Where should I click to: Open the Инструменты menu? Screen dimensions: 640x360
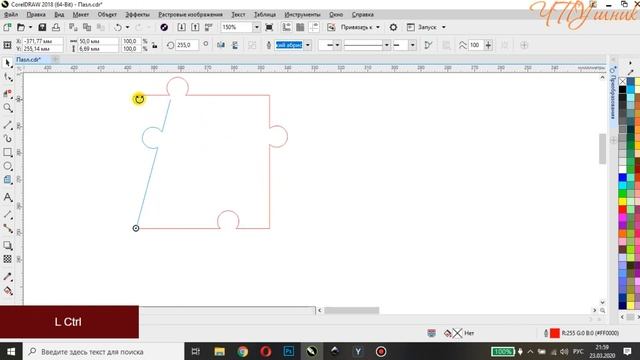[x=302, y=15]
